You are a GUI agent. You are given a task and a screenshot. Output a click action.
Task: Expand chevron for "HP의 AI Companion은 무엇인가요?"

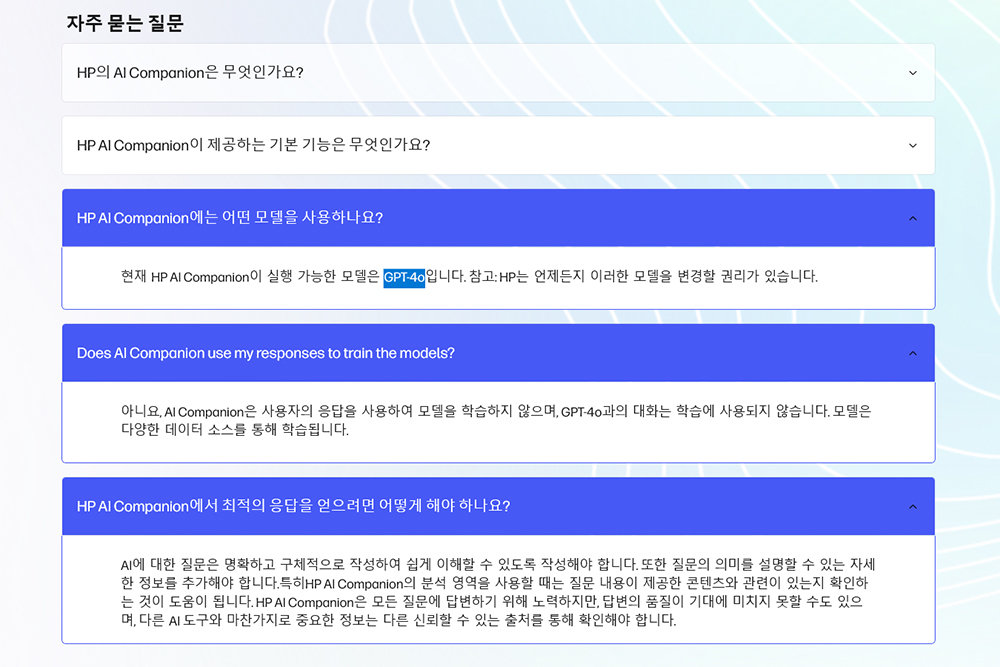[x=912, y=73]
